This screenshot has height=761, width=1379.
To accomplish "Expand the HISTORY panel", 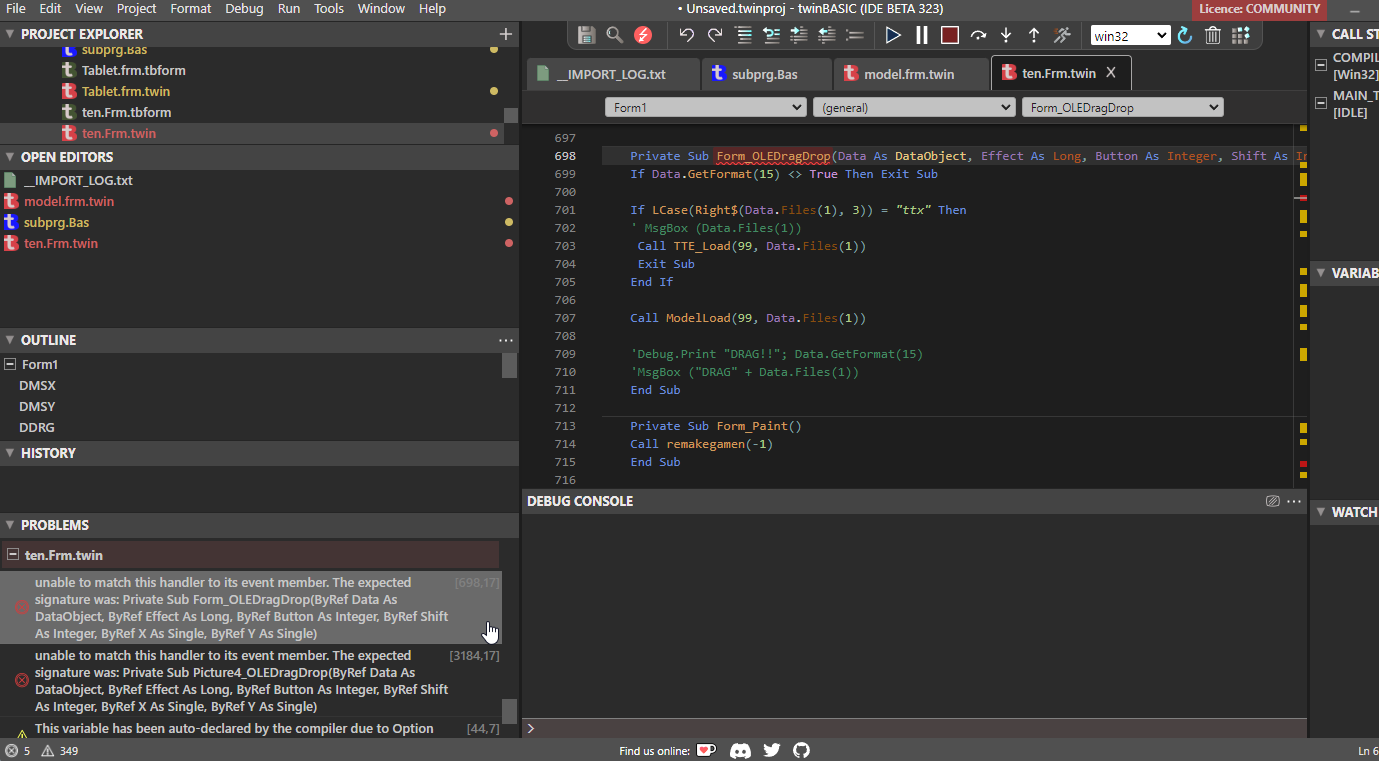I will [x=45, y=453].
